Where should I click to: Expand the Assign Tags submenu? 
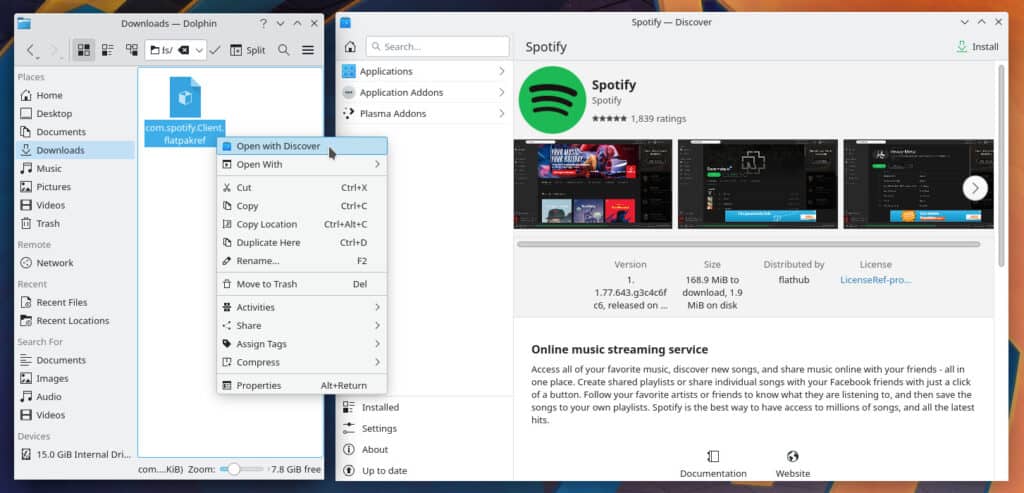[x=302, y=344]
